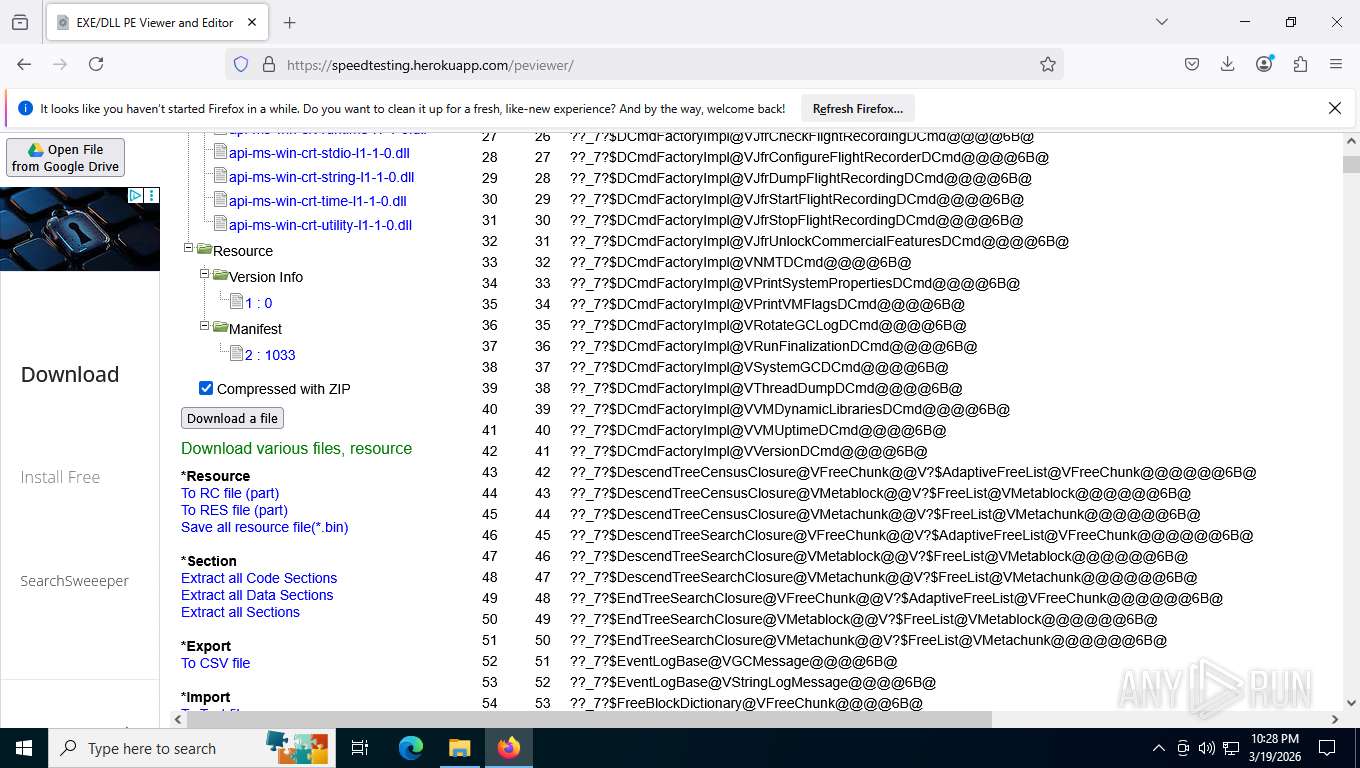Click the Download ad text
The height and width of the screenshot is (768, 1360).
click(70, 374)
